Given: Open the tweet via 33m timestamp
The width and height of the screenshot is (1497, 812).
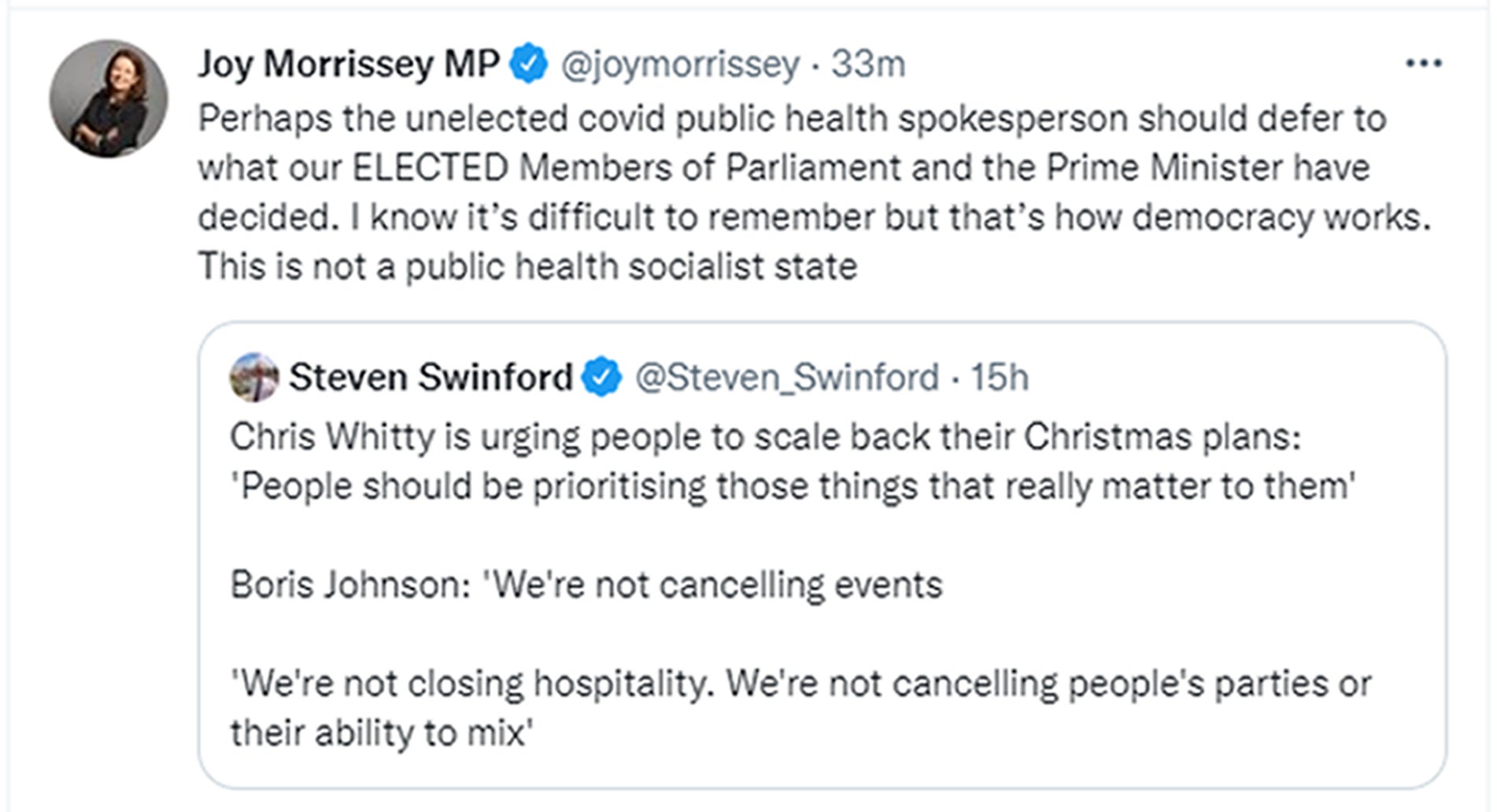Looking at the screenshot, I should [x=868, y=64].
